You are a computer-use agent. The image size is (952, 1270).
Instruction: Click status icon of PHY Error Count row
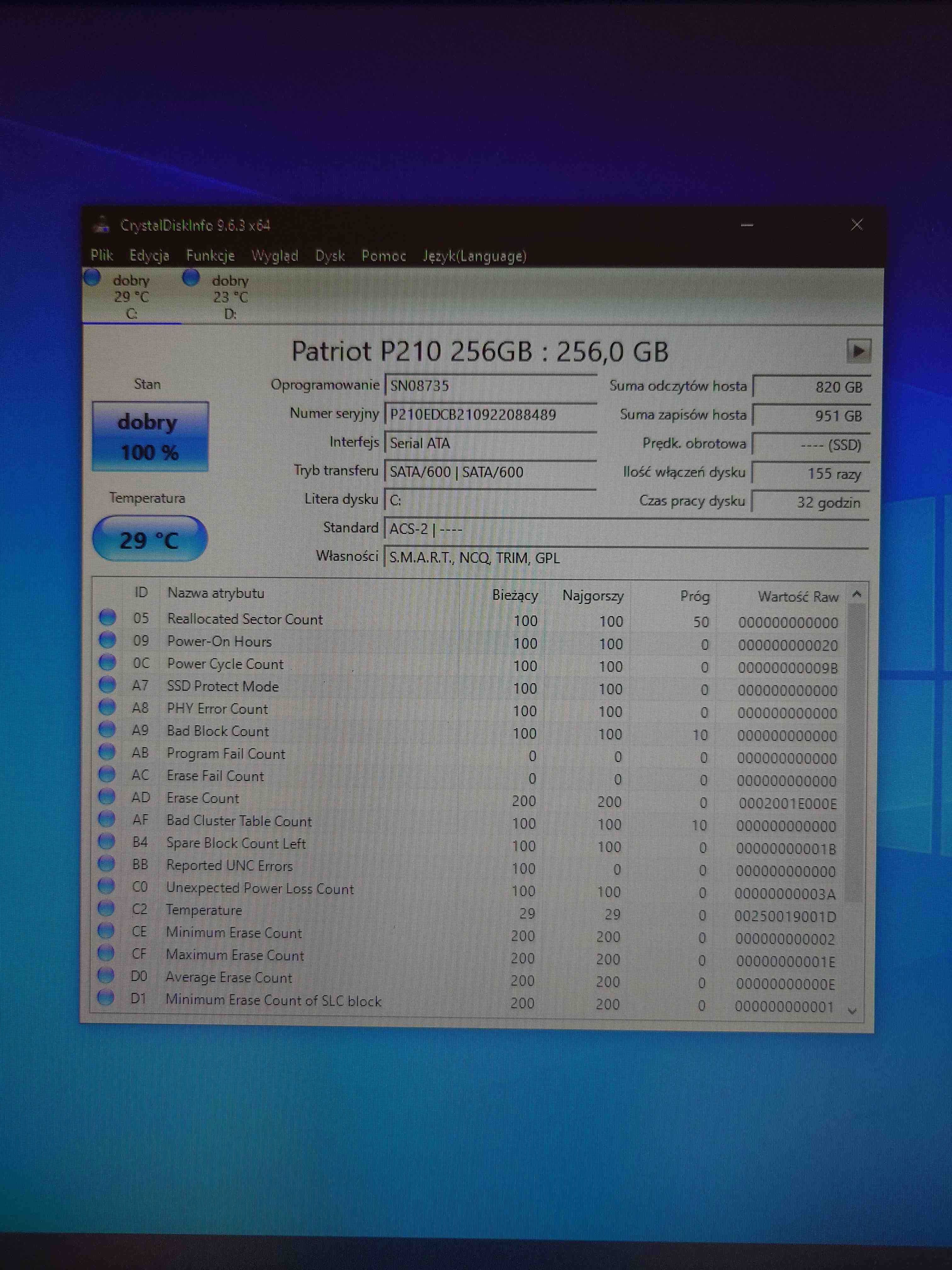[x=107, y=707]
